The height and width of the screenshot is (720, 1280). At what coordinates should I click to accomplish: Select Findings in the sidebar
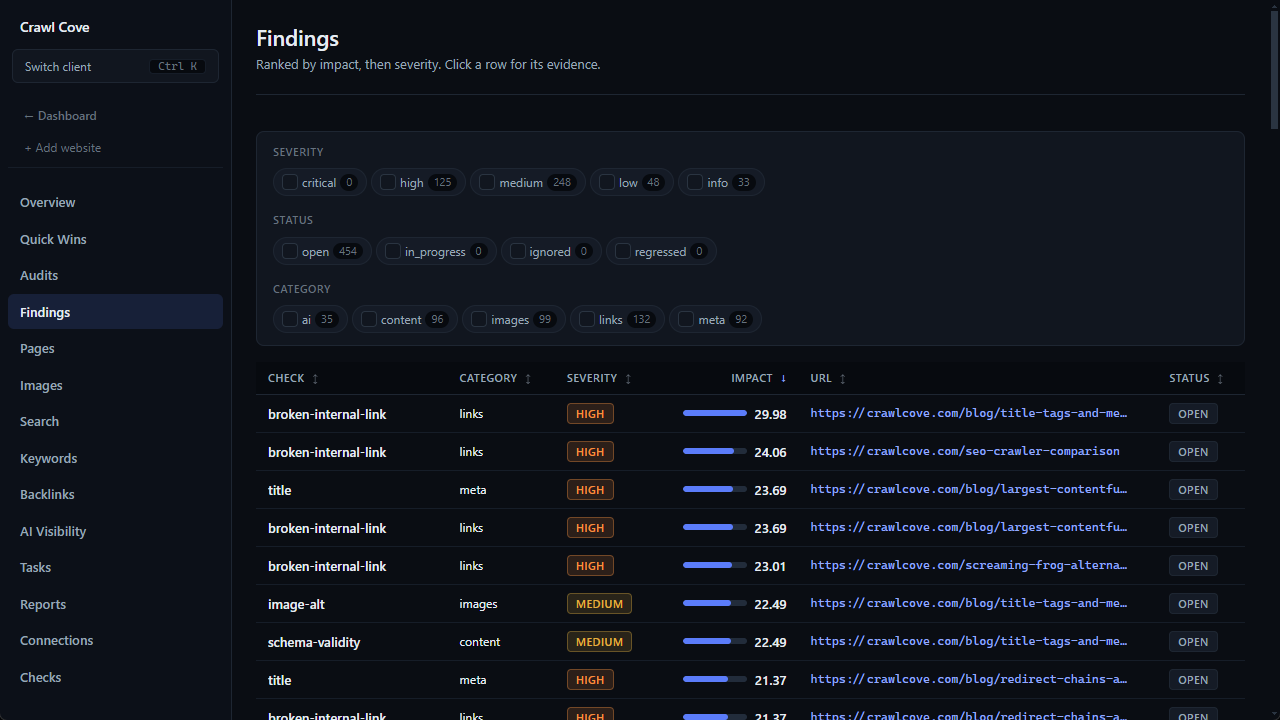click(x=115, y=312)
